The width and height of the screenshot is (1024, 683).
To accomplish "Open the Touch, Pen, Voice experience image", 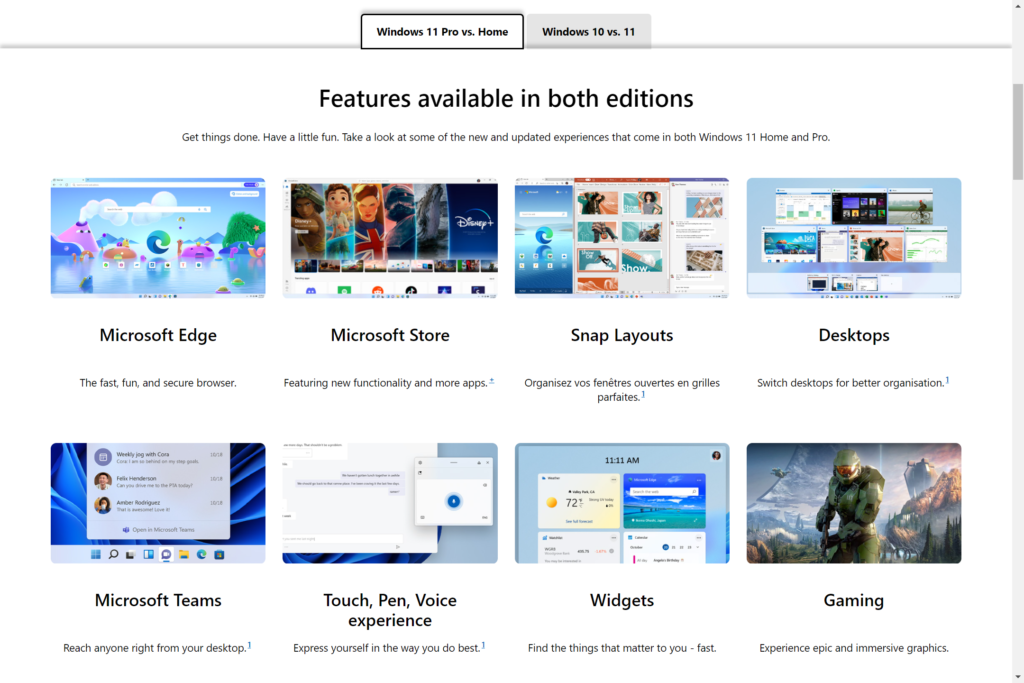I will point(390,503).
